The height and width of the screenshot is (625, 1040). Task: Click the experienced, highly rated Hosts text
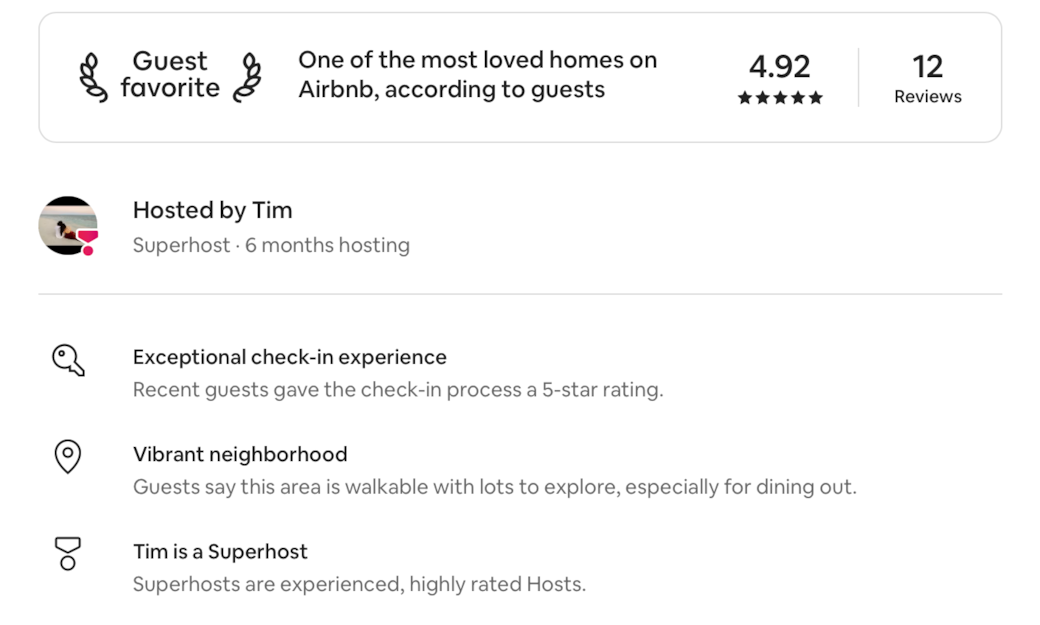click(359, 584)
